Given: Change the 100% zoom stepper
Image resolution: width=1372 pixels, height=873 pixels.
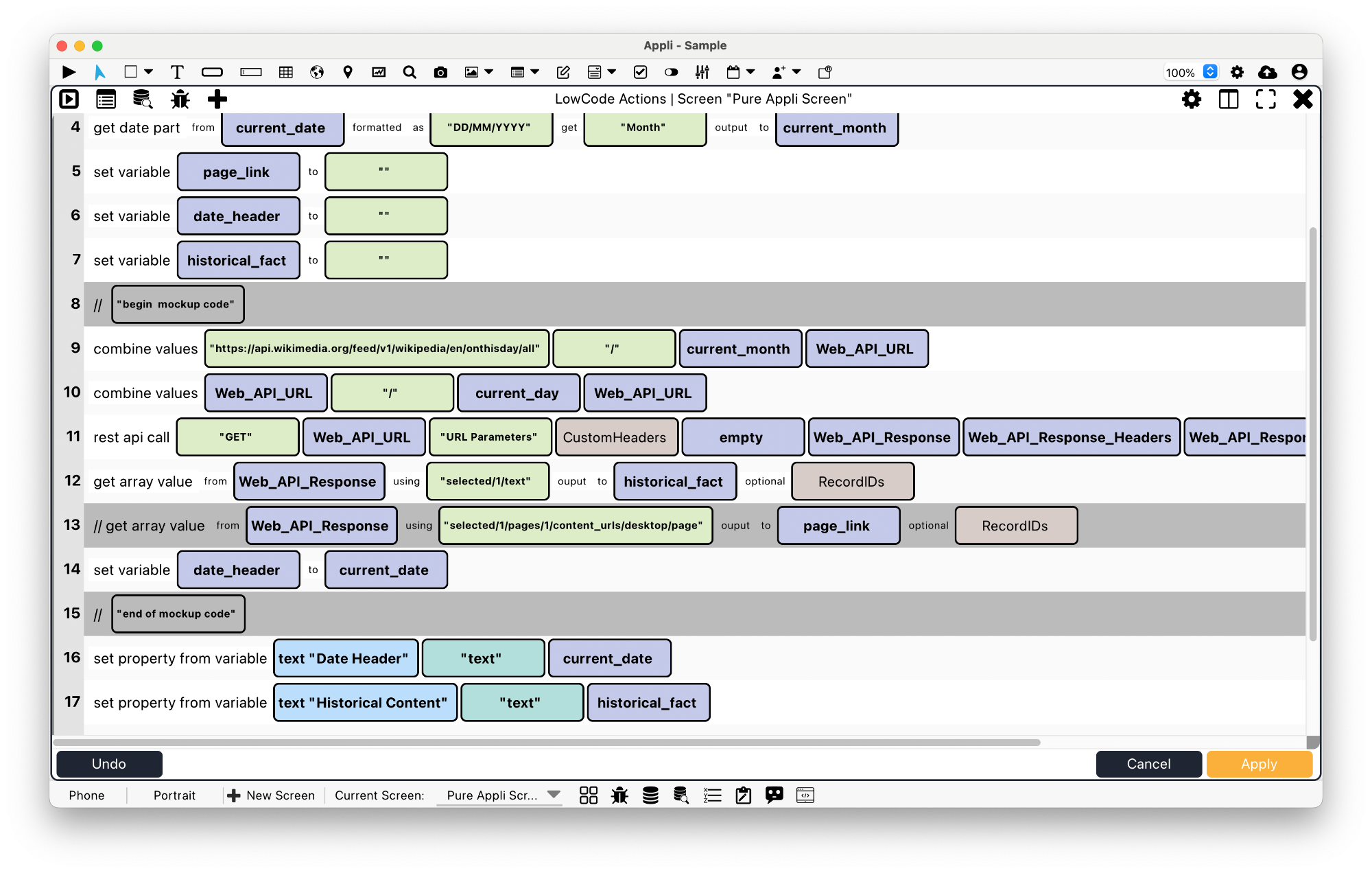Looking at the screenshot, I should (x=1211, y=72).
